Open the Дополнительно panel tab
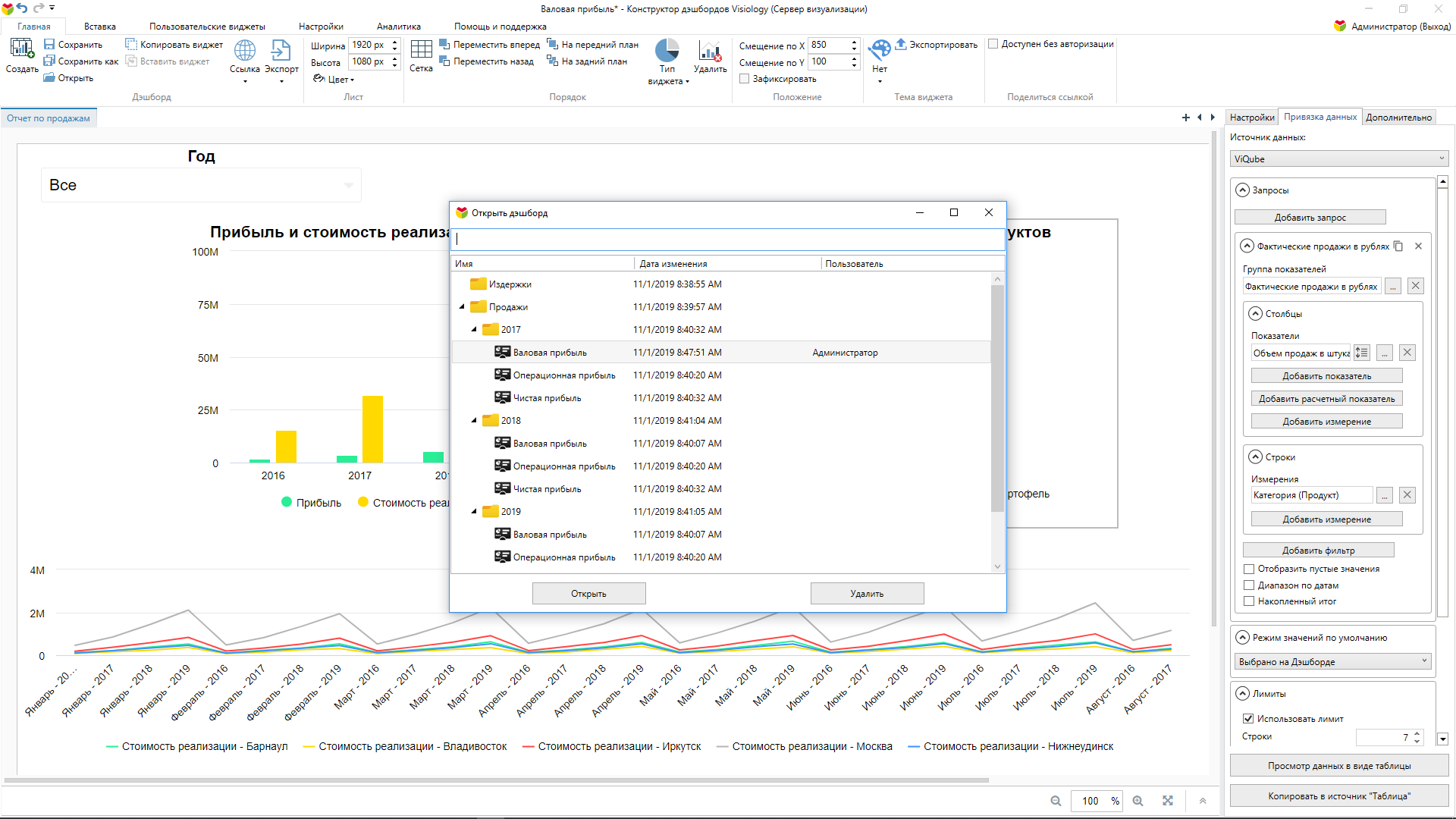 pos(1398,118)
